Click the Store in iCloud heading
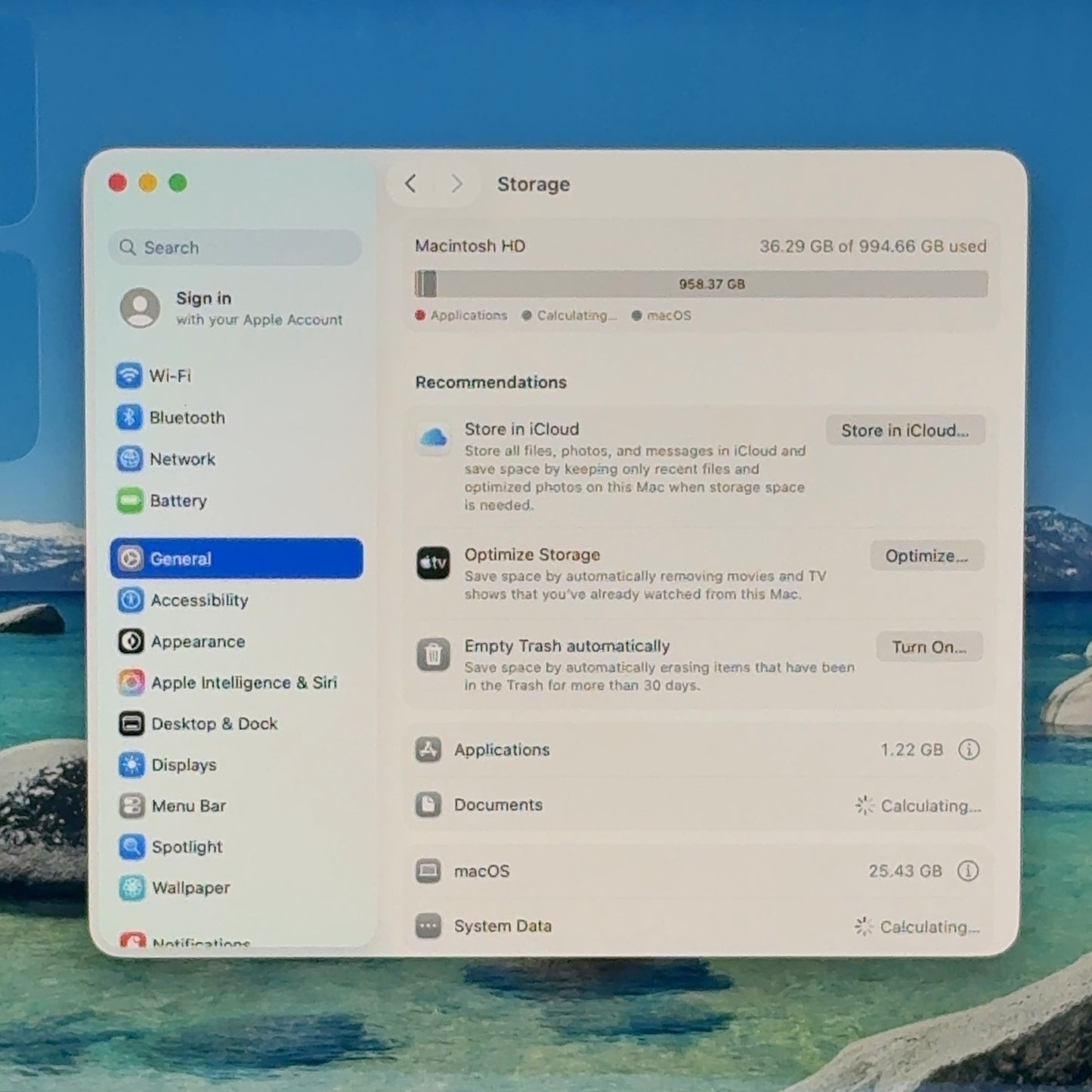This screenshot has height=1092, width=1092. tap(521, 428)
